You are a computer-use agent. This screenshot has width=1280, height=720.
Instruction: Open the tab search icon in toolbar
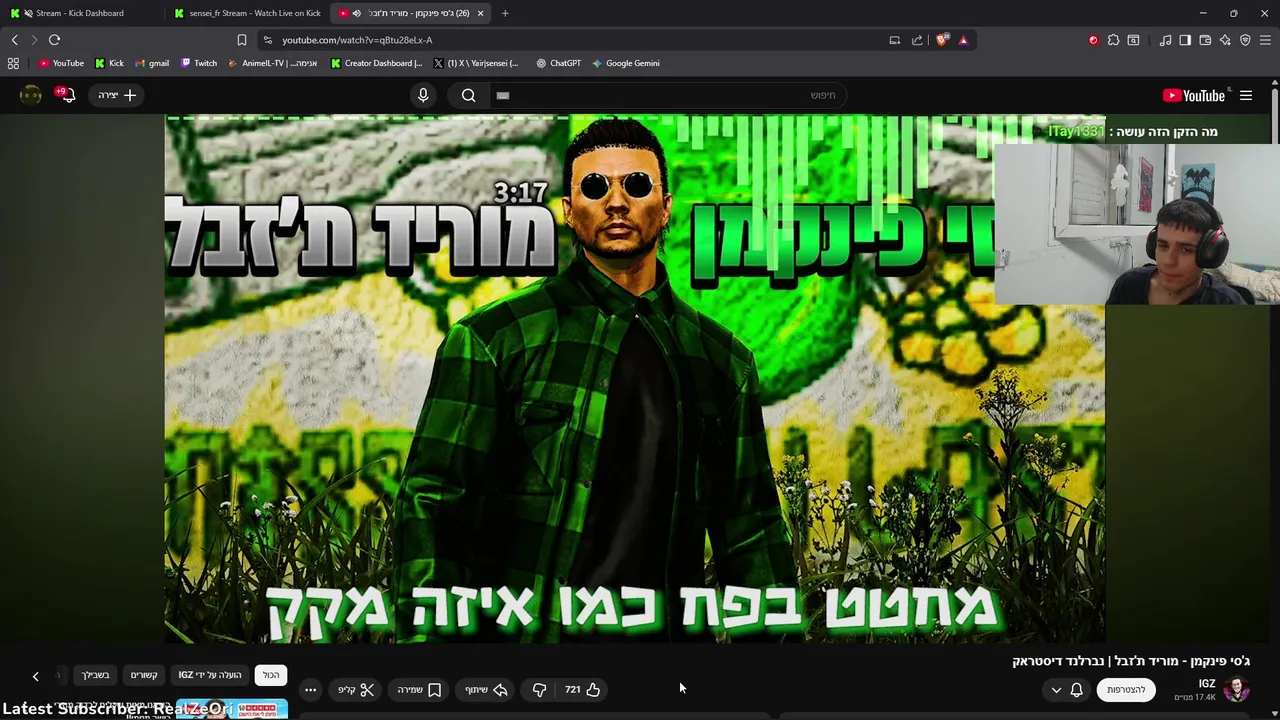pyautogui.click(x=1133, y=40)
